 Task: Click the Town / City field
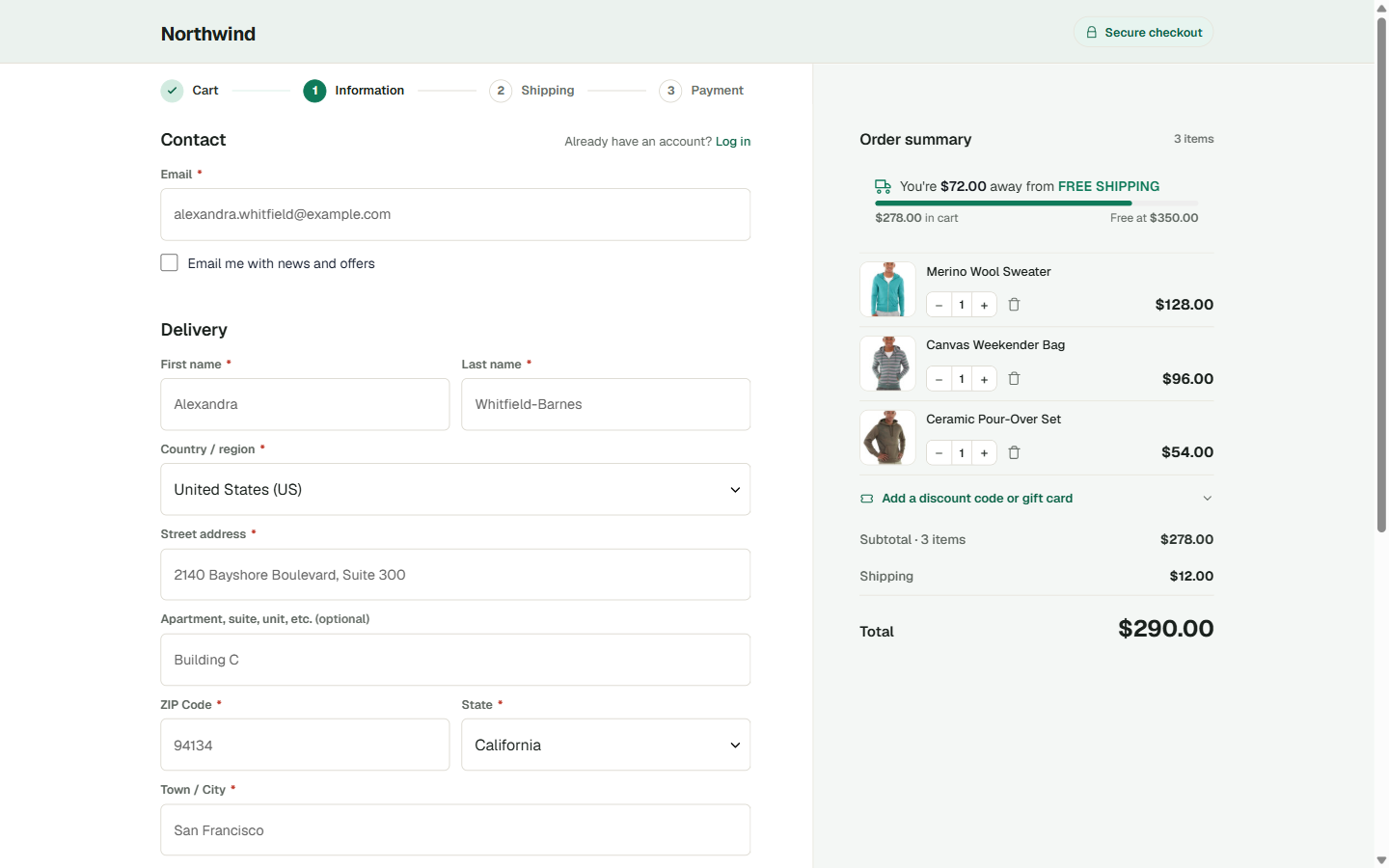coord(455,830)
